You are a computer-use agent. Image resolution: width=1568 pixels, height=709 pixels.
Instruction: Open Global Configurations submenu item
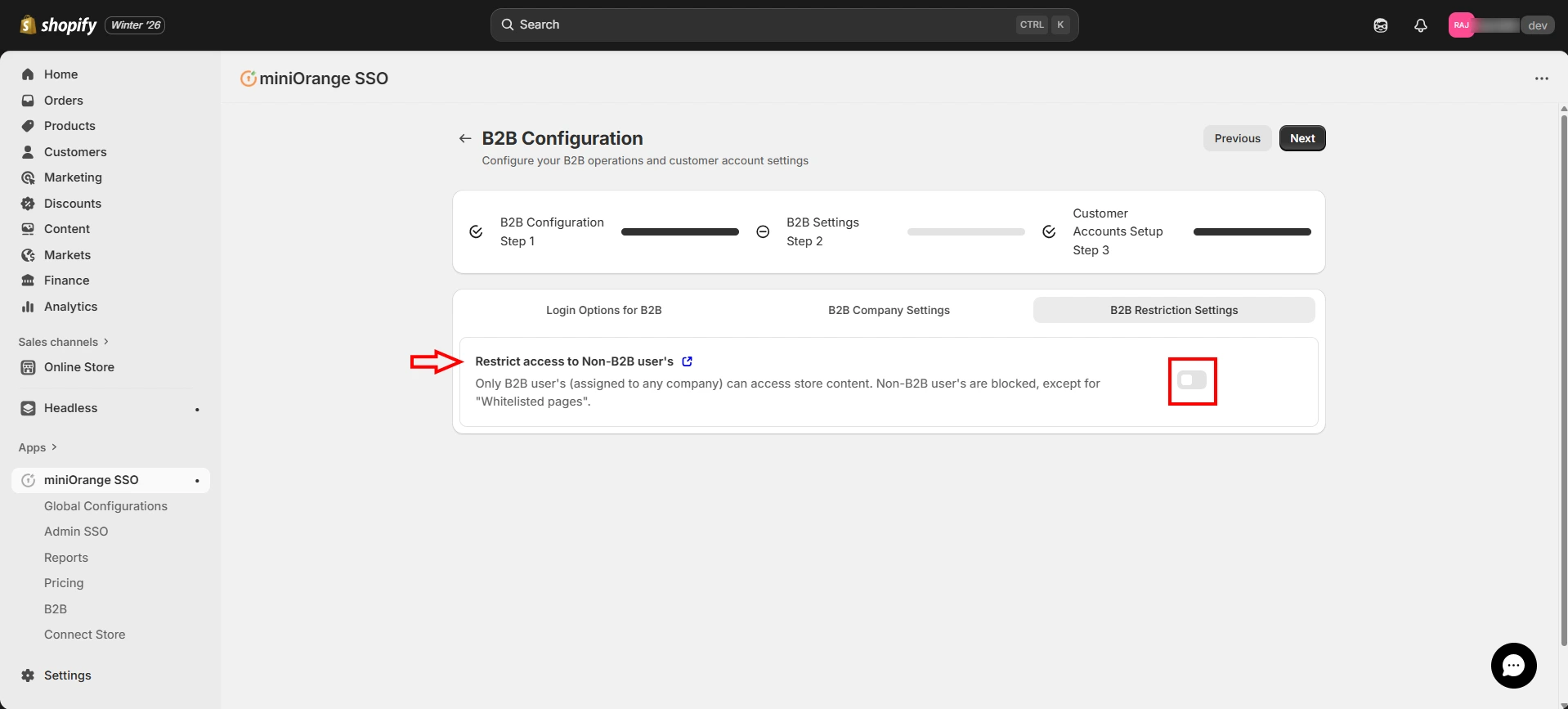[x=105, y=506]
